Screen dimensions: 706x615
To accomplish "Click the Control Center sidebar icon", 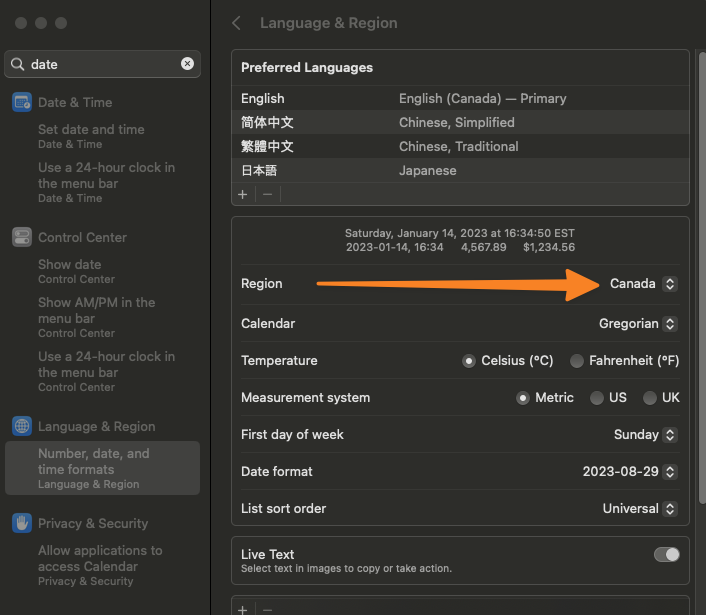I will pyautogui.click(x=22, y=237).
